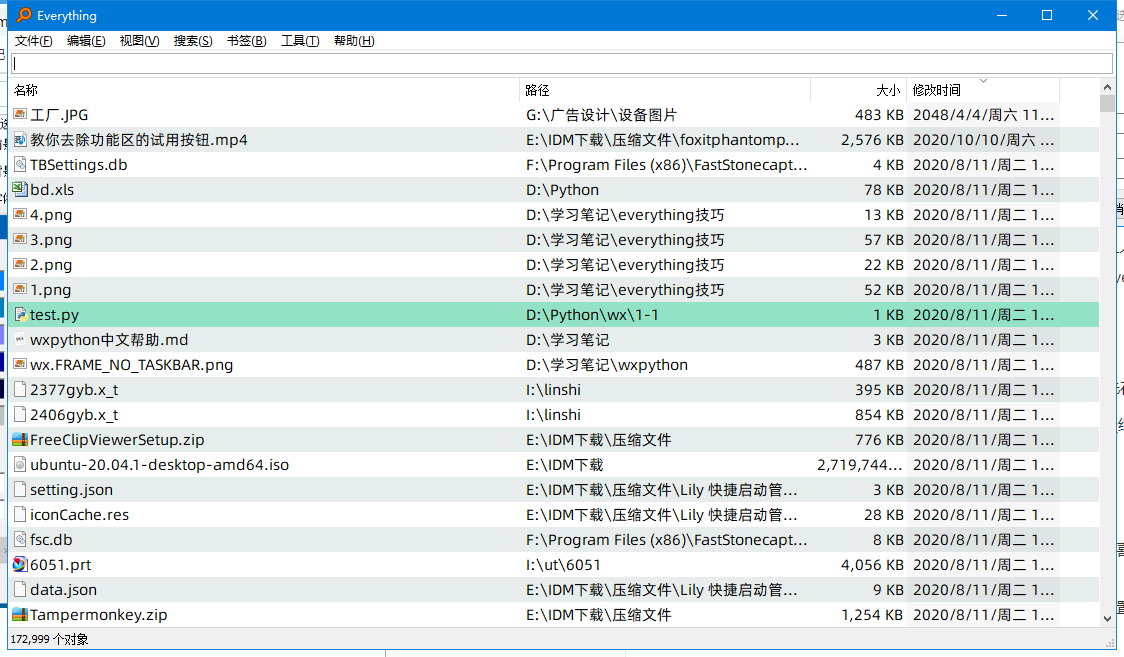This screenshot has height=657, width=1124.
Task: Click the archive icon beside FreeClipViewerSetup.zip
Action: pos(21,439)
